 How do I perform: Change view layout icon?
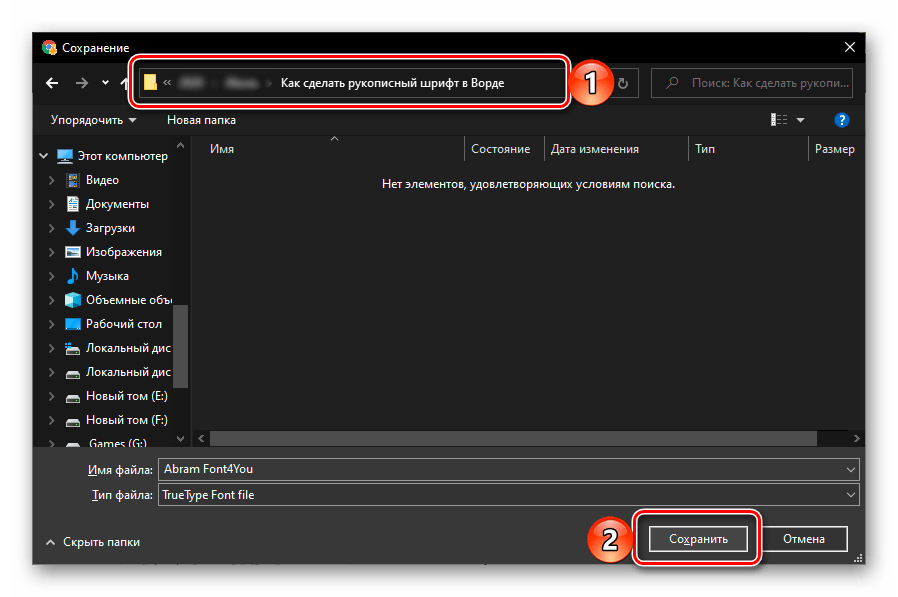pyautogui.click(x=780, y=120)
